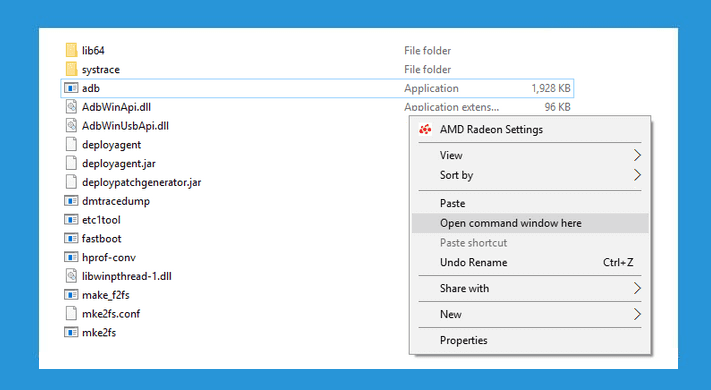This screenshot has width=711, height=390.
Task: Select the mke2fs.conf file name
Action: (x=111, y=314)
